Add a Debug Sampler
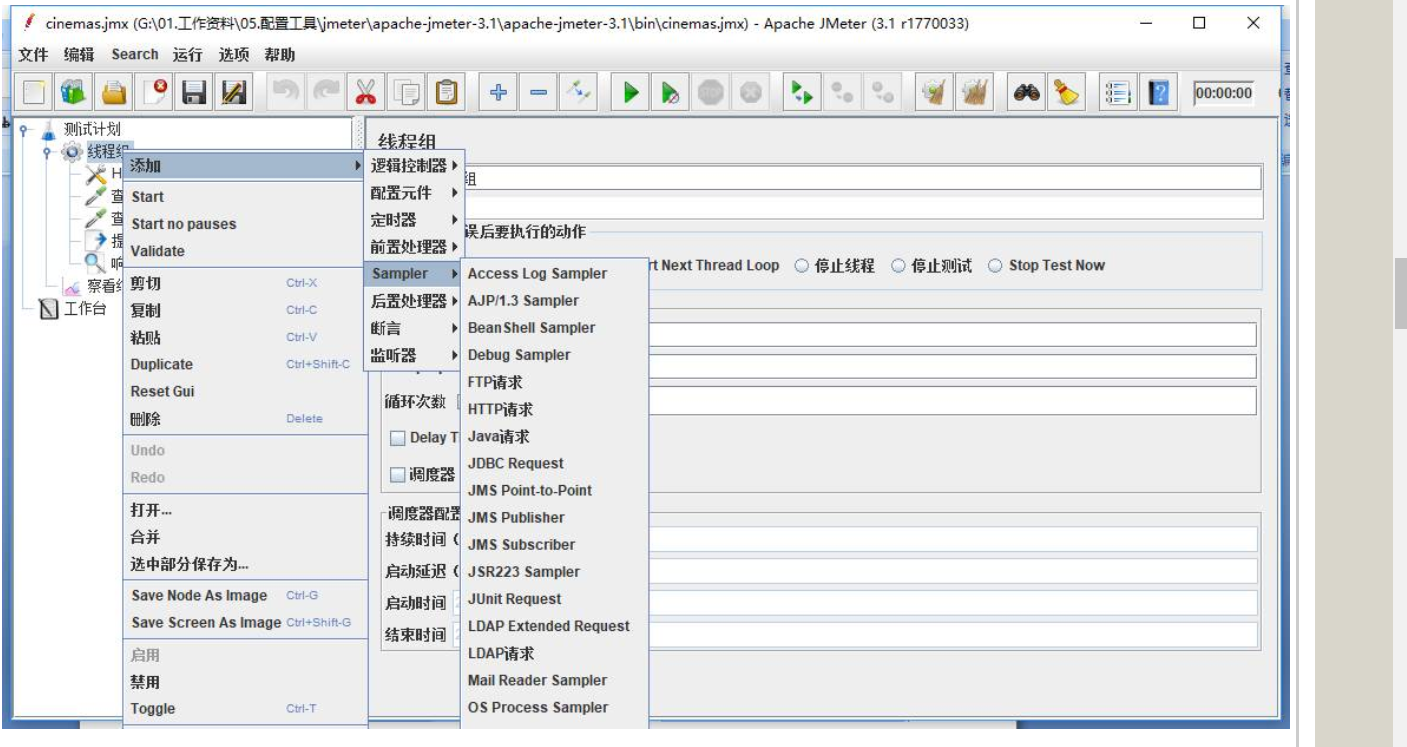The width and height of the screenshot is (1407, 747). [x=554, y=355]
